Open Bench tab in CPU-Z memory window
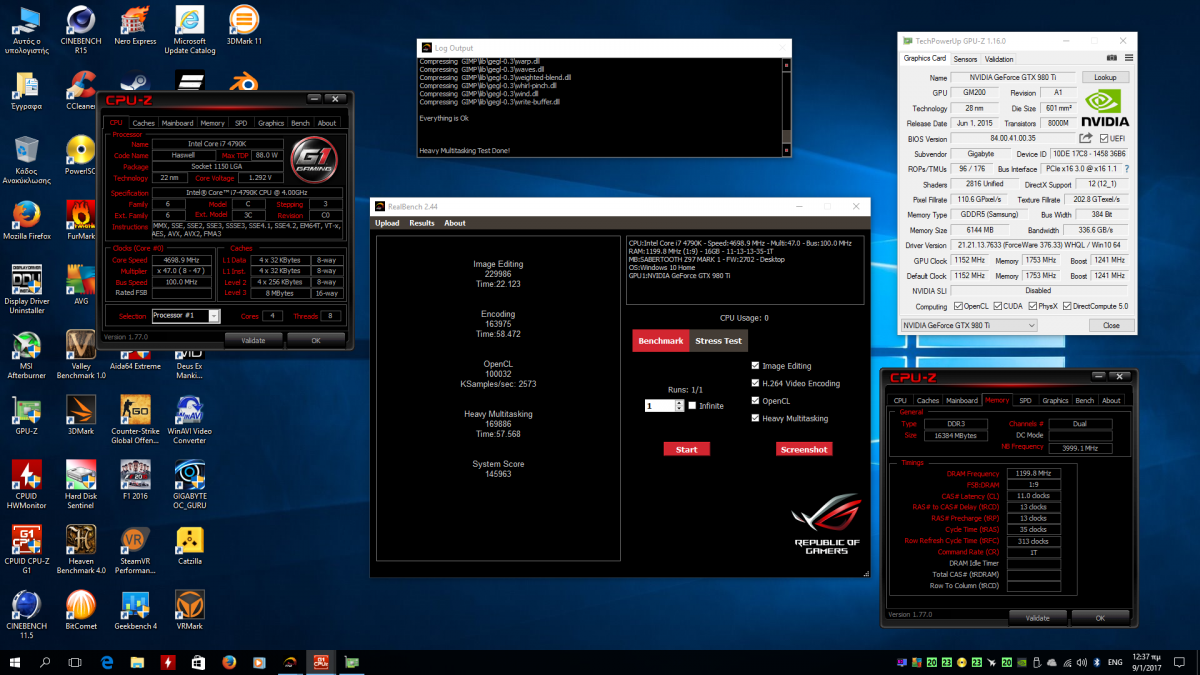Viewport: 1200px width, 675px height. pos(1084,400)
